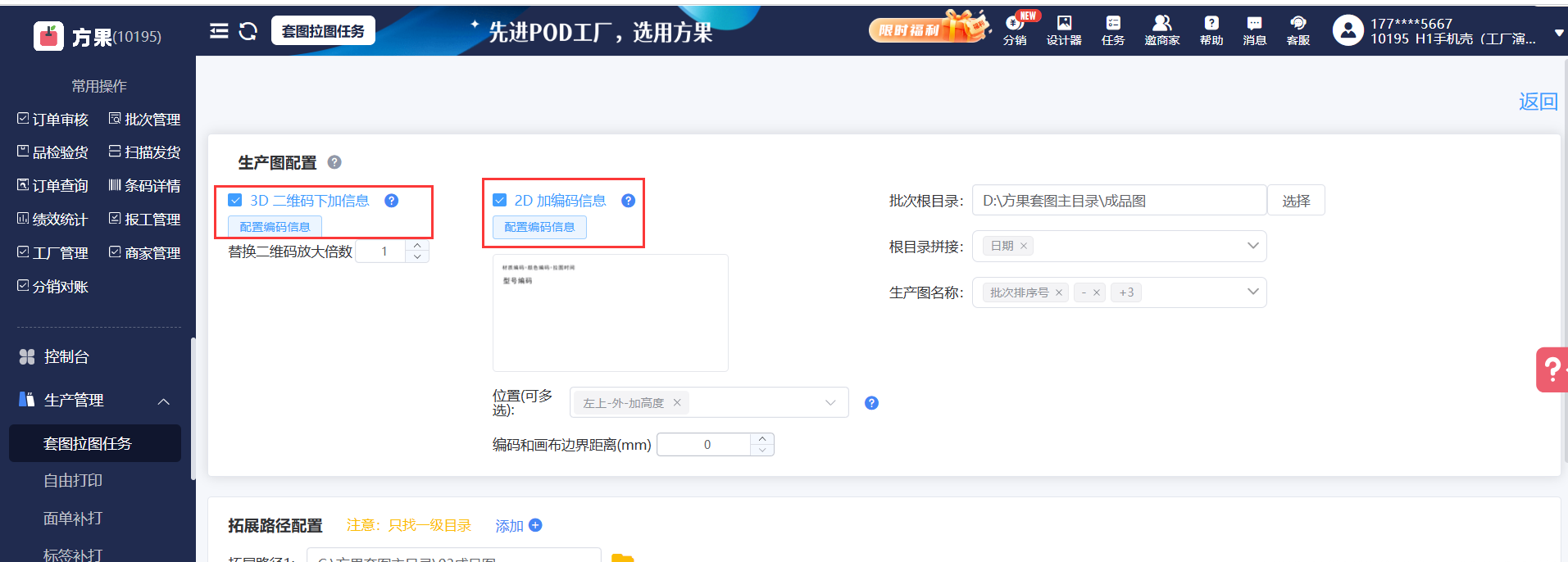Open 条码详情 shortcut

click(x=145, y=186)
